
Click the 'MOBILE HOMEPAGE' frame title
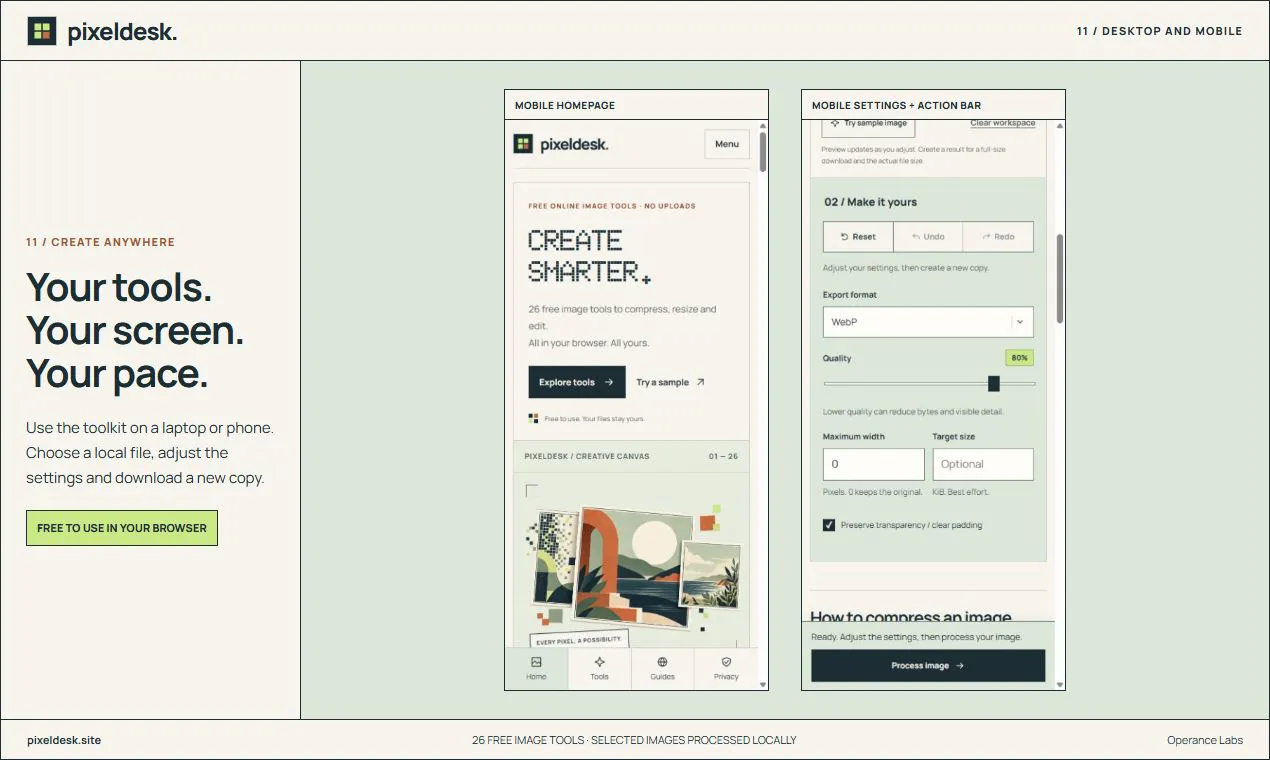[x=565, y=105]
